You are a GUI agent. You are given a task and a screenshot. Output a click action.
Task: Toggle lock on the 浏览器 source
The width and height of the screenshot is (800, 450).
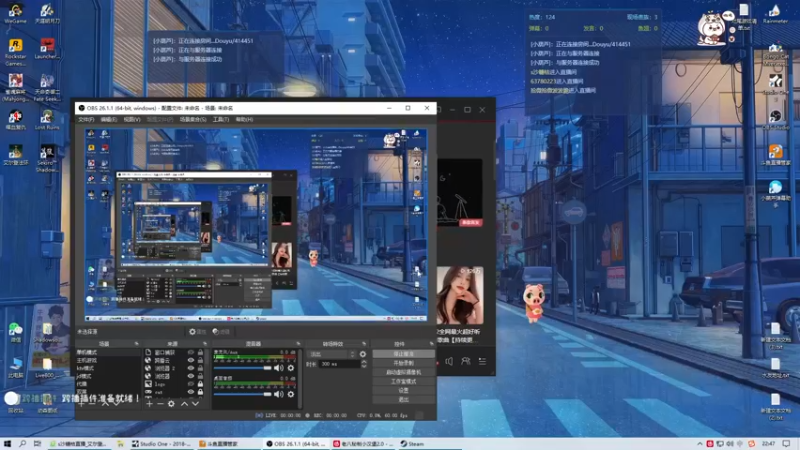(201, 376)
